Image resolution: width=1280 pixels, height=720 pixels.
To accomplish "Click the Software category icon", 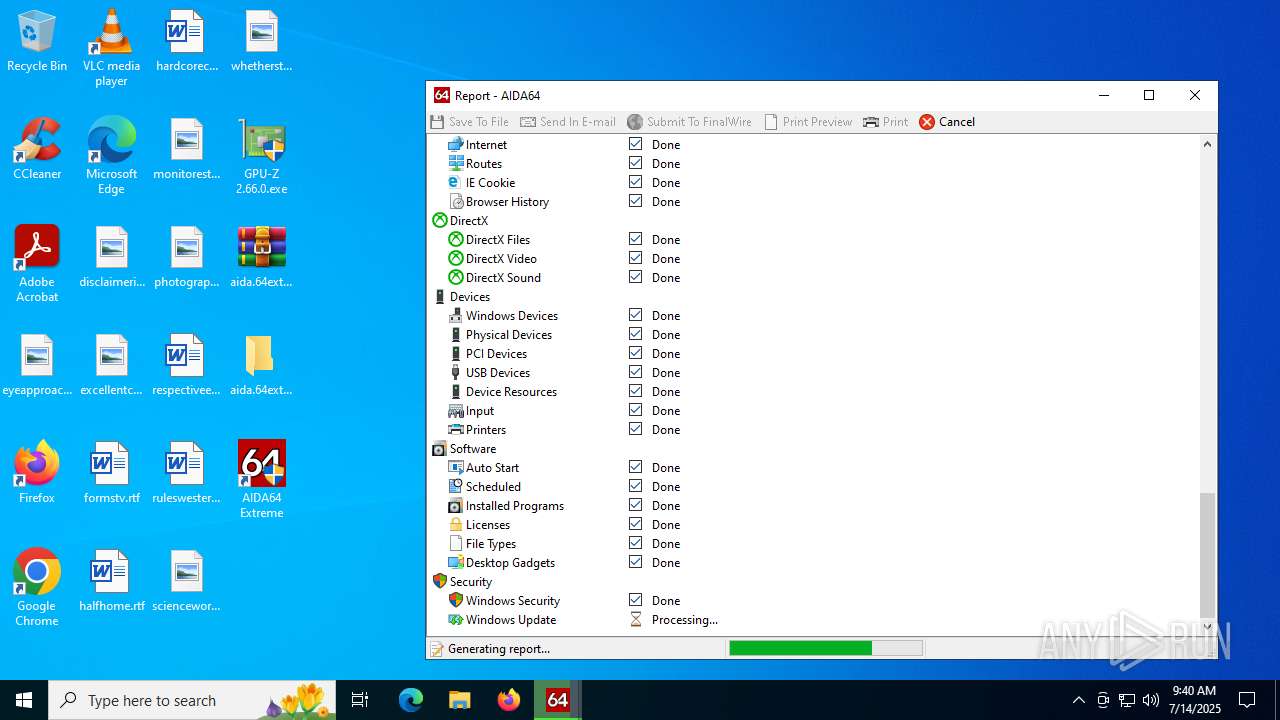I will pyautogui.click(x=440, y=449).
